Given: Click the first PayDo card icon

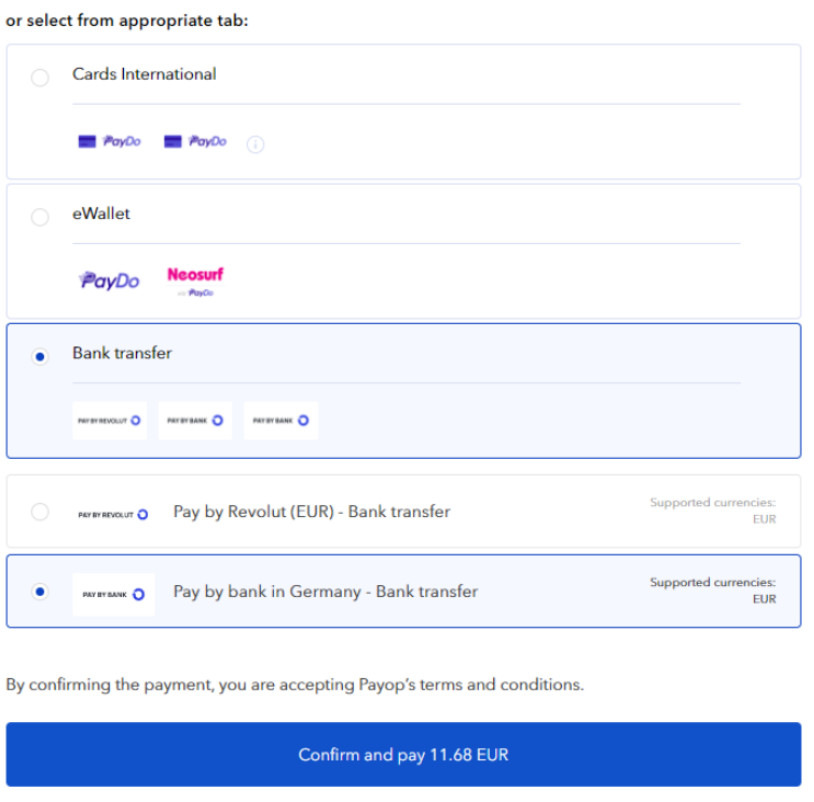Looking at the screenshot, I should click(x=110, y=141).
